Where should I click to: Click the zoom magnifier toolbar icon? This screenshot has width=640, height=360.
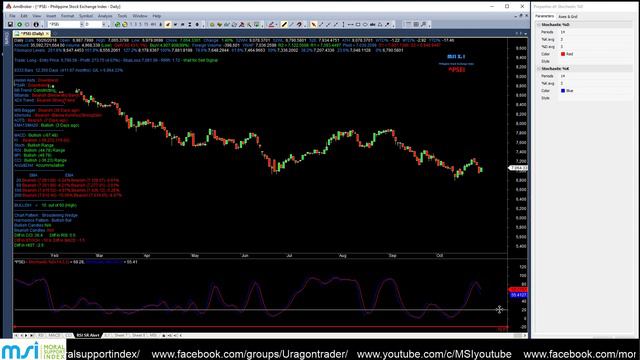pos(424,24)
